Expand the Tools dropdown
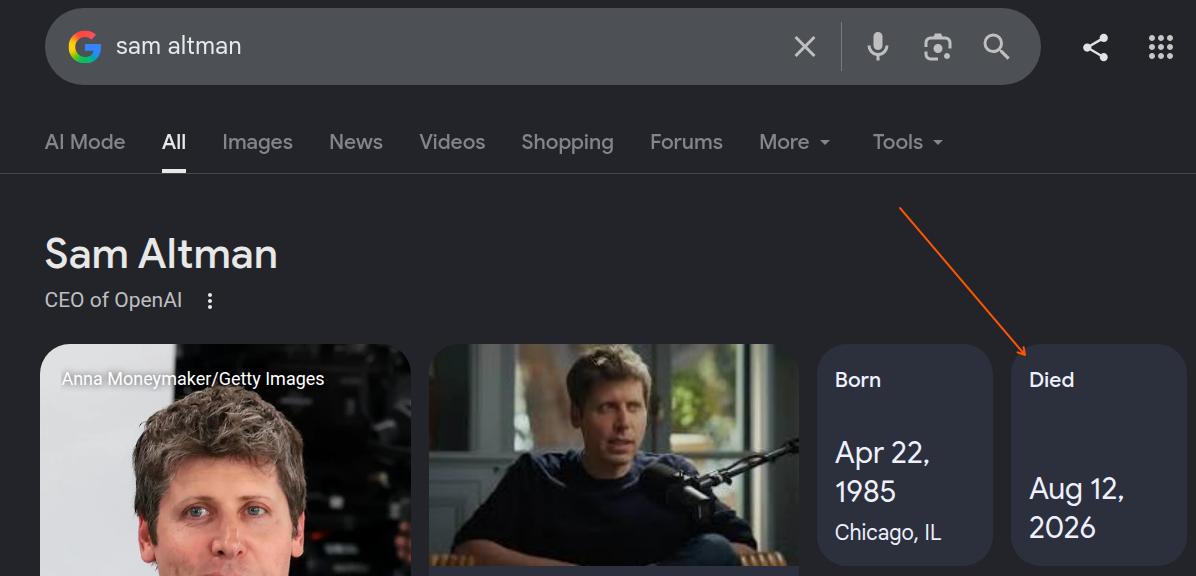This screenshot has height=576, width=1196. (x=908, y=142)
